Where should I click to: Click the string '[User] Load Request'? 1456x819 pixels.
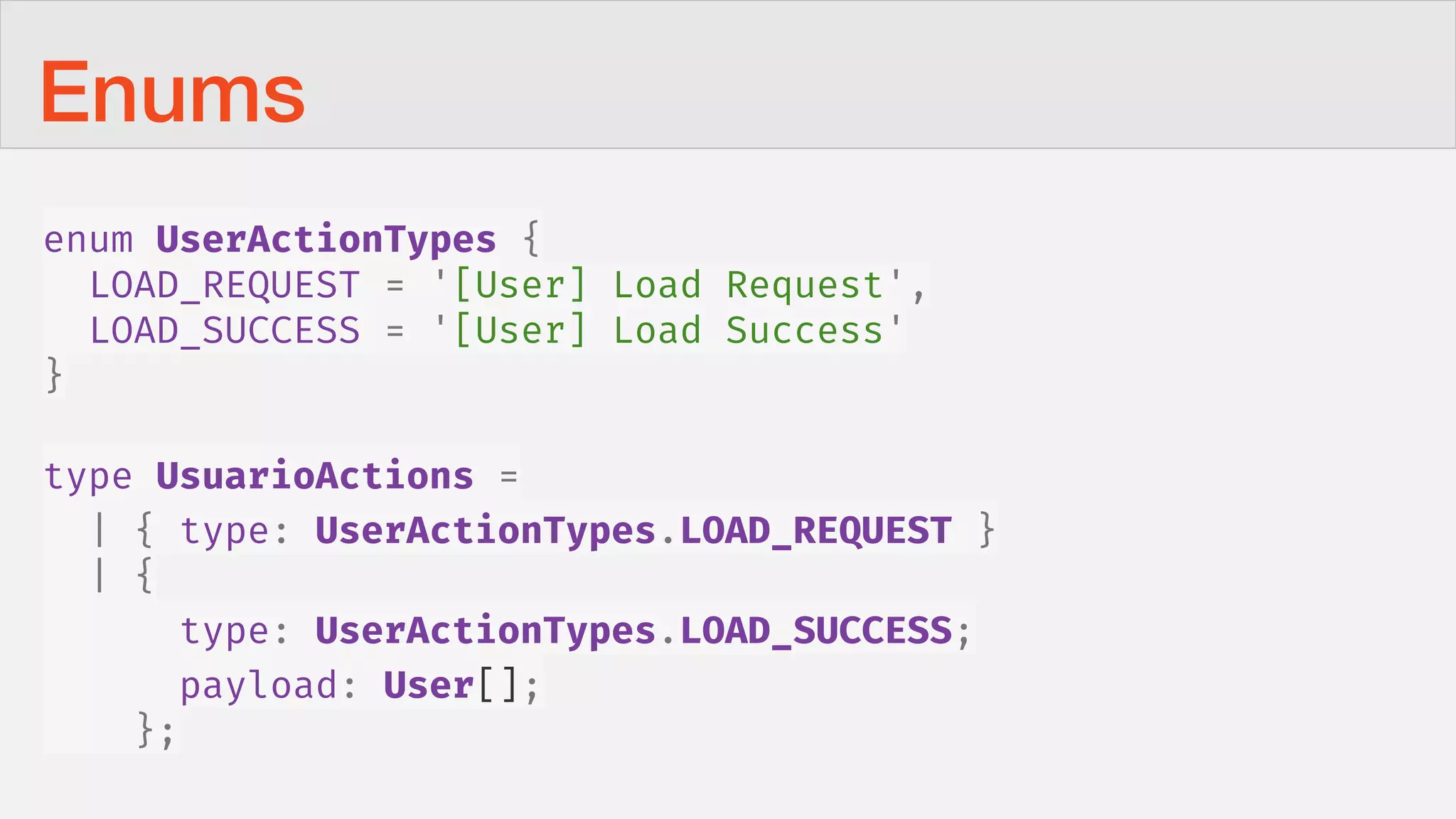(668, 286)
